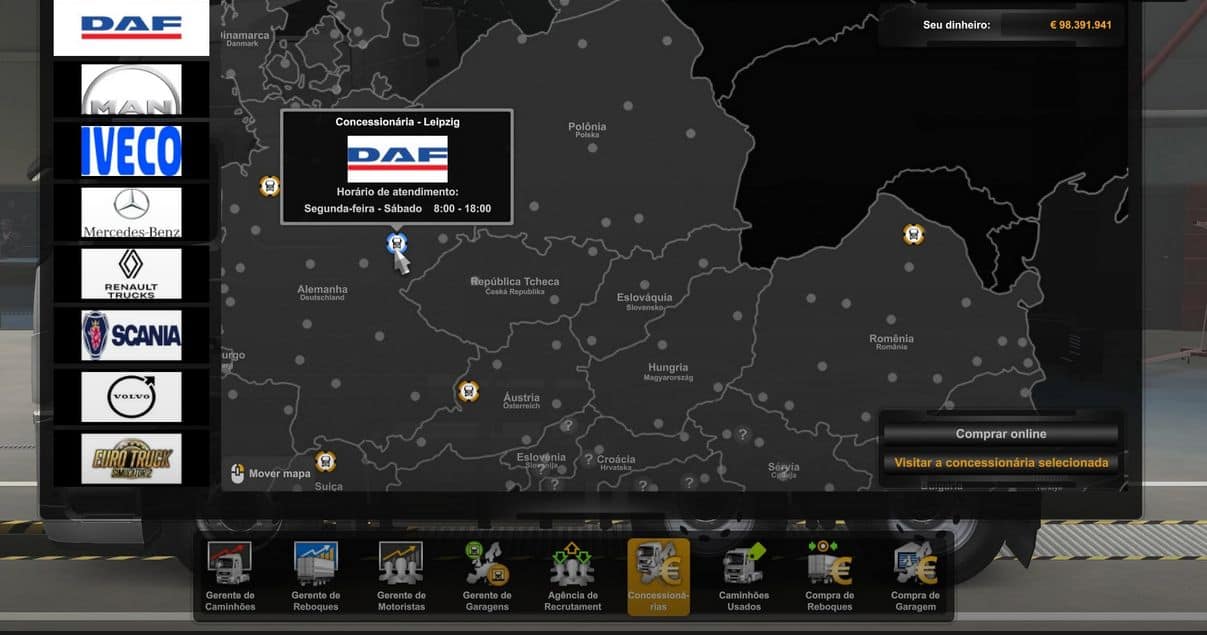Choose the Scania brand logo

pyautogui.click(x=131, y=335)
